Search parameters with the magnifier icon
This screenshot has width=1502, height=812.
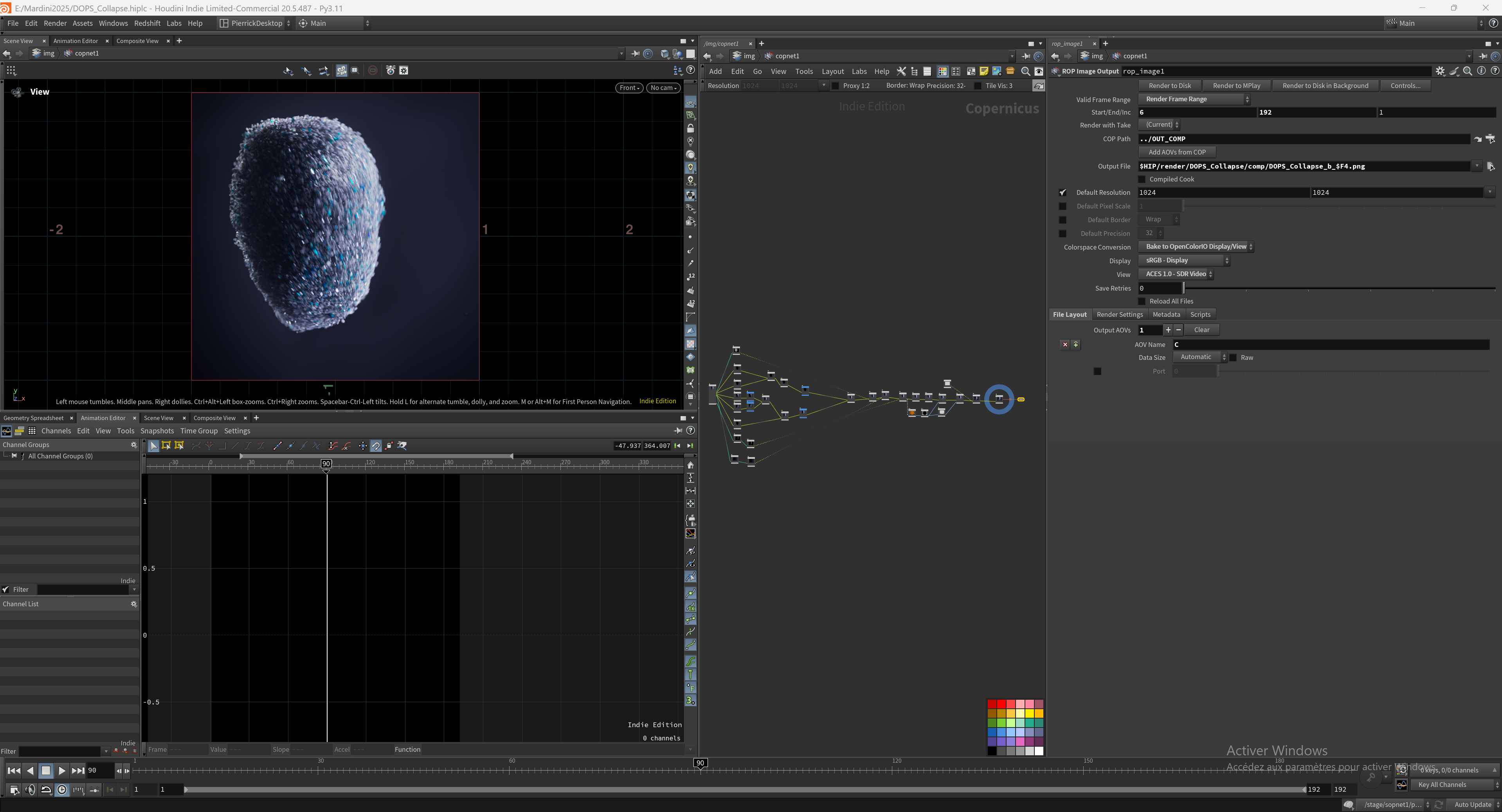pyautogui.click(x=1468, y=71)
